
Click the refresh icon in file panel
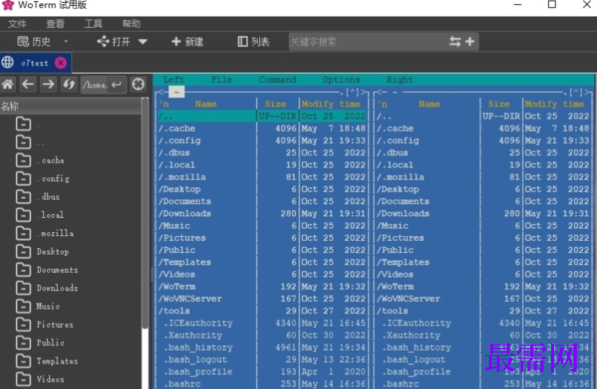69,84
